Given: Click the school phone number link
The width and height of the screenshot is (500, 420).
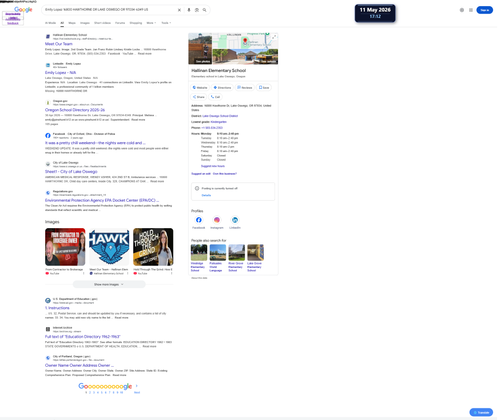Looking at the screenshot, I should [212, 128].
